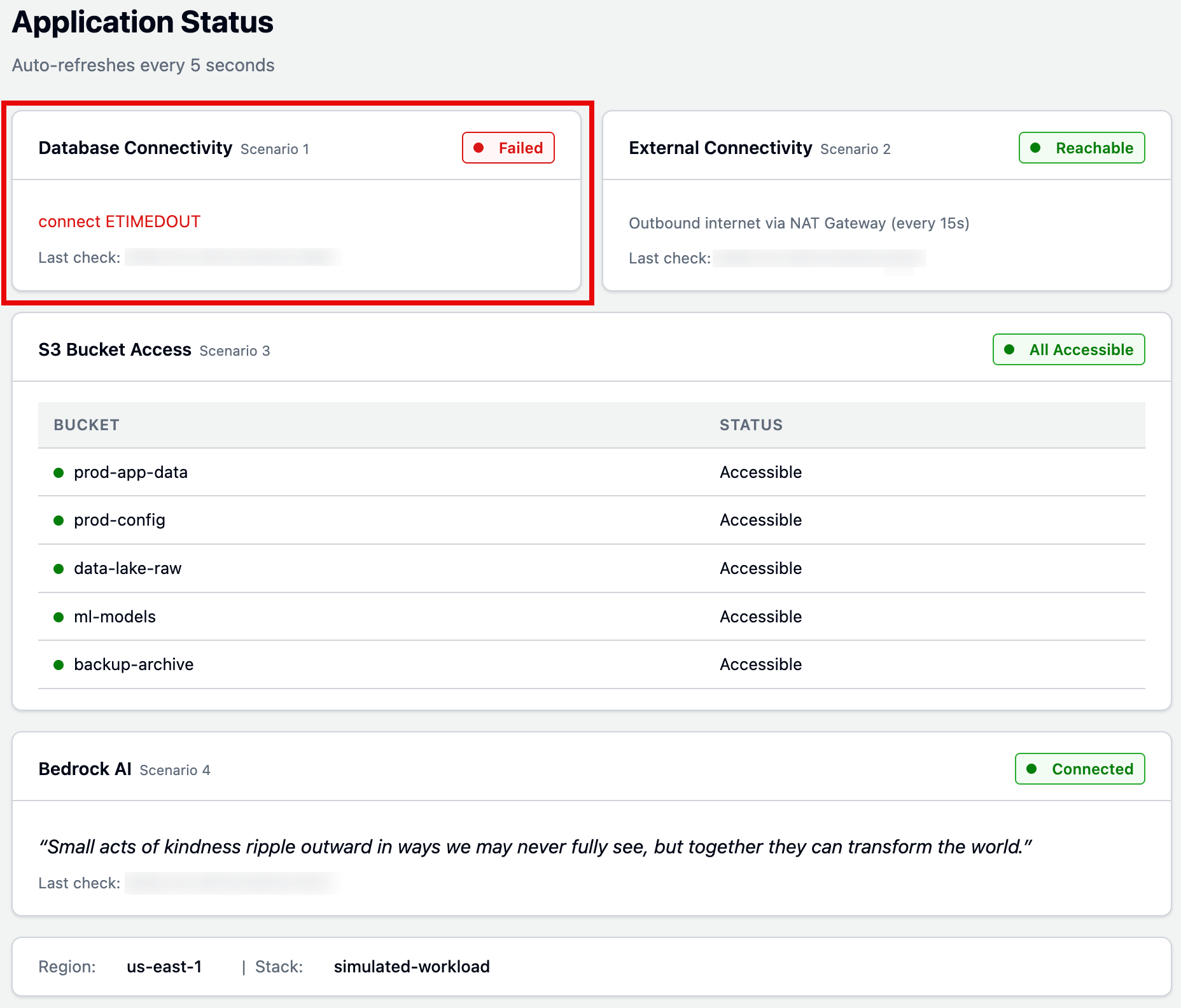1181x1008 pixels.
Task: Click the Bedrock kindness quote text
Action: 535,847
